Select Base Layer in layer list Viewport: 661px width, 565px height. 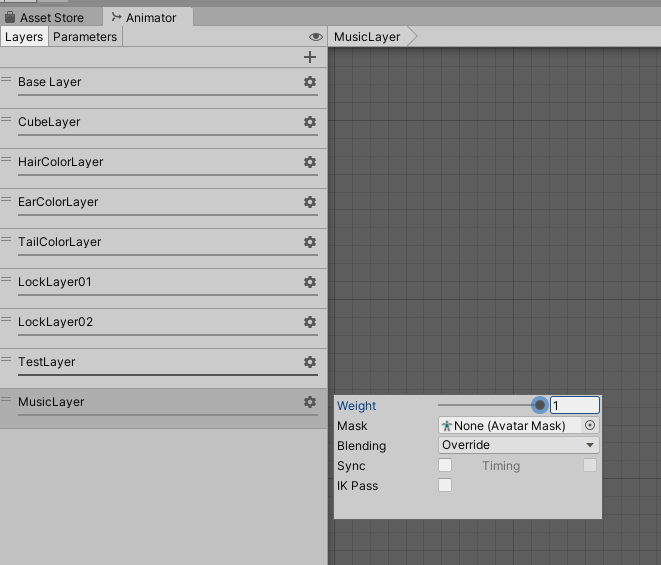click(x=164, y=87)
